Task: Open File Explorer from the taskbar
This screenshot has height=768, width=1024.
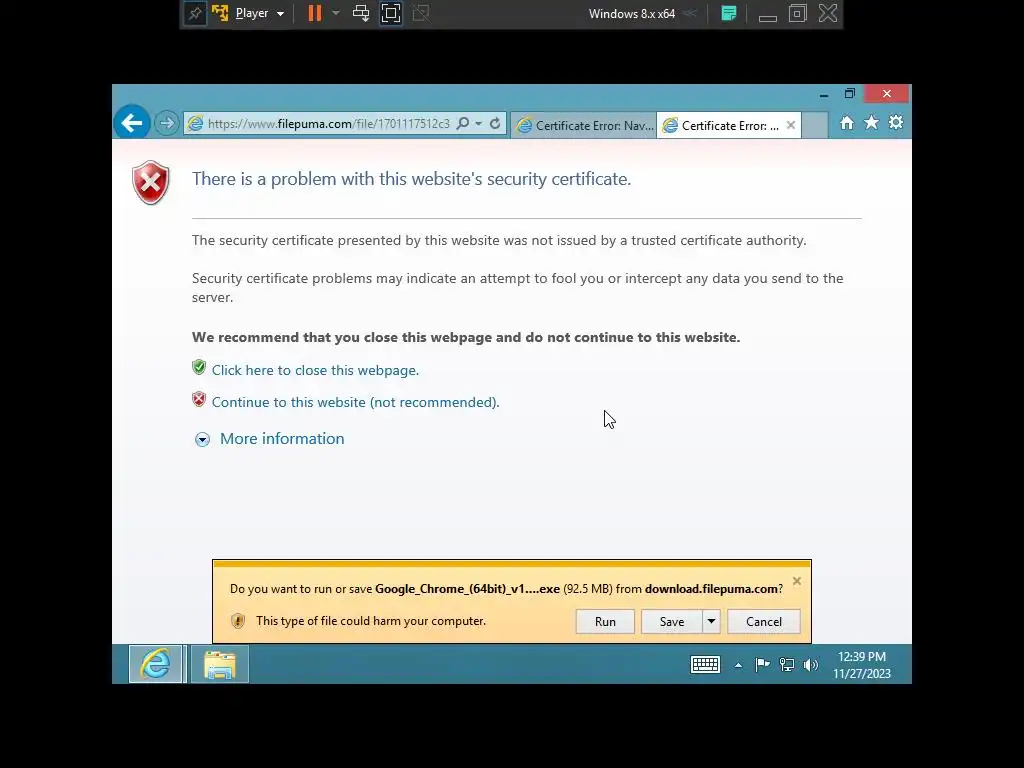Action: coord(219,664)
